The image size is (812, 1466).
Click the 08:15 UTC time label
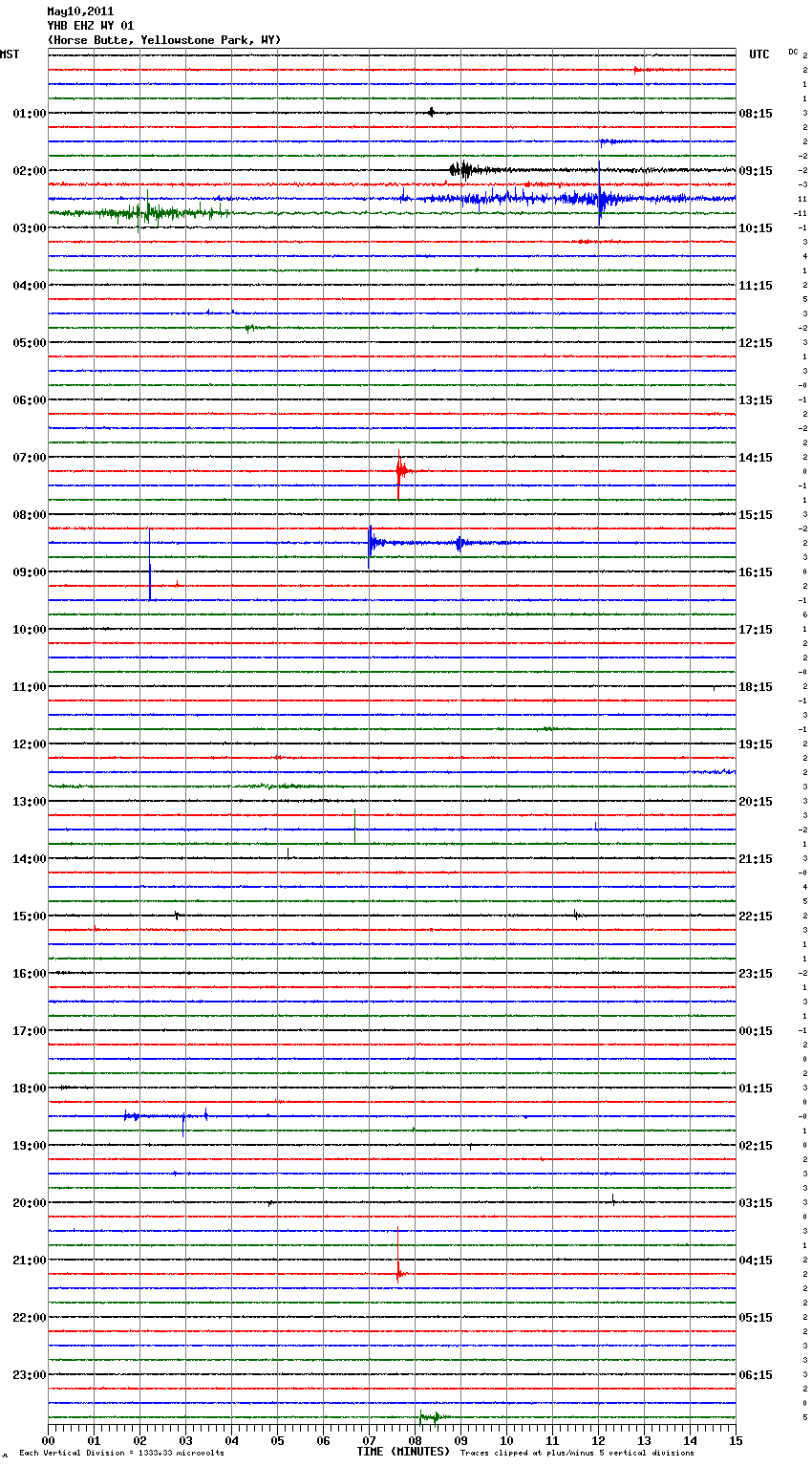756,114
